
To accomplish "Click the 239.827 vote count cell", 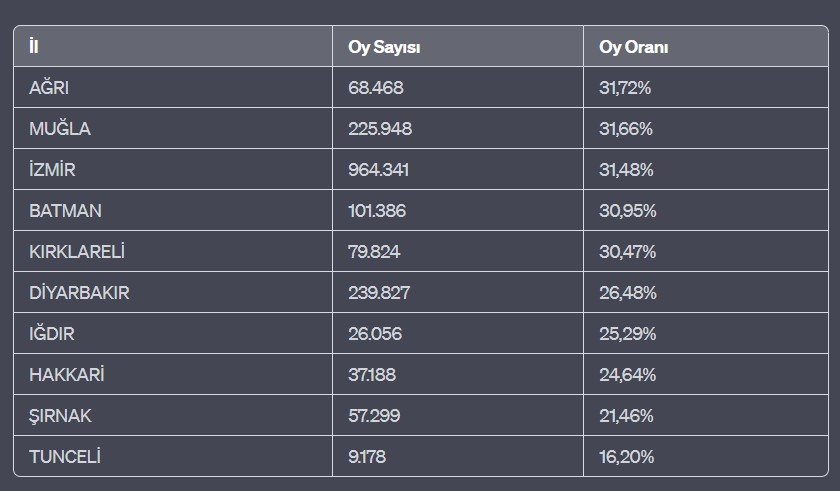I will coord(379,293).
